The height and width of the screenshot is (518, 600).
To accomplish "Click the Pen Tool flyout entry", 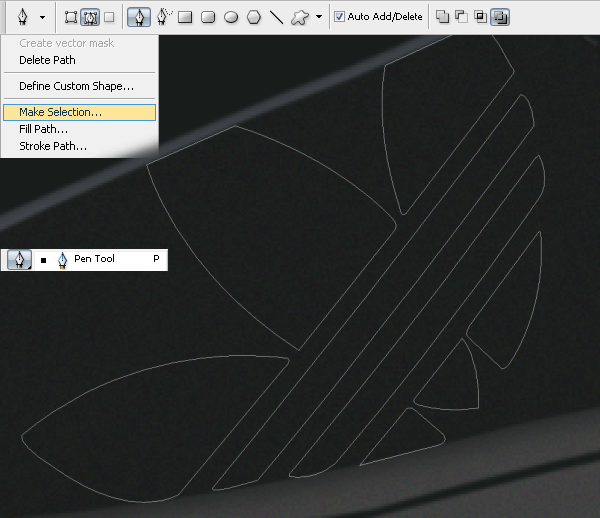I will (x=101, y=259).
